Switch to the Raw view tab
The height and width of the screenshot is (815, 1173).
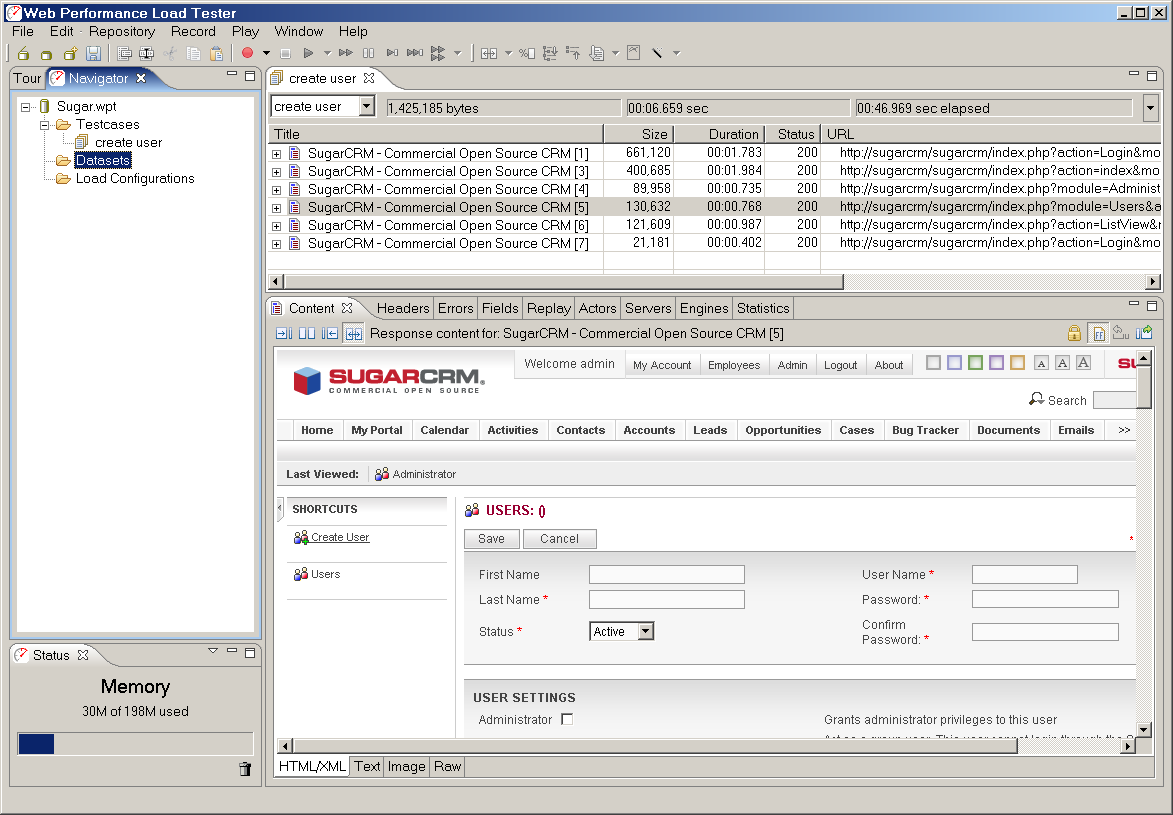pos(447,766)
